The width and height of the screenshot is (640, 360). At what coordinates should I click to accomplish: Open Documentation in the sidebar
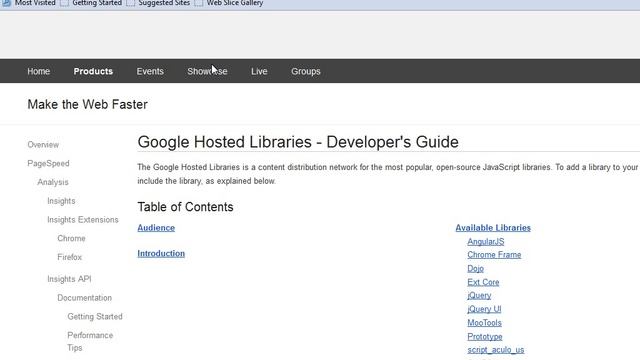84,298
